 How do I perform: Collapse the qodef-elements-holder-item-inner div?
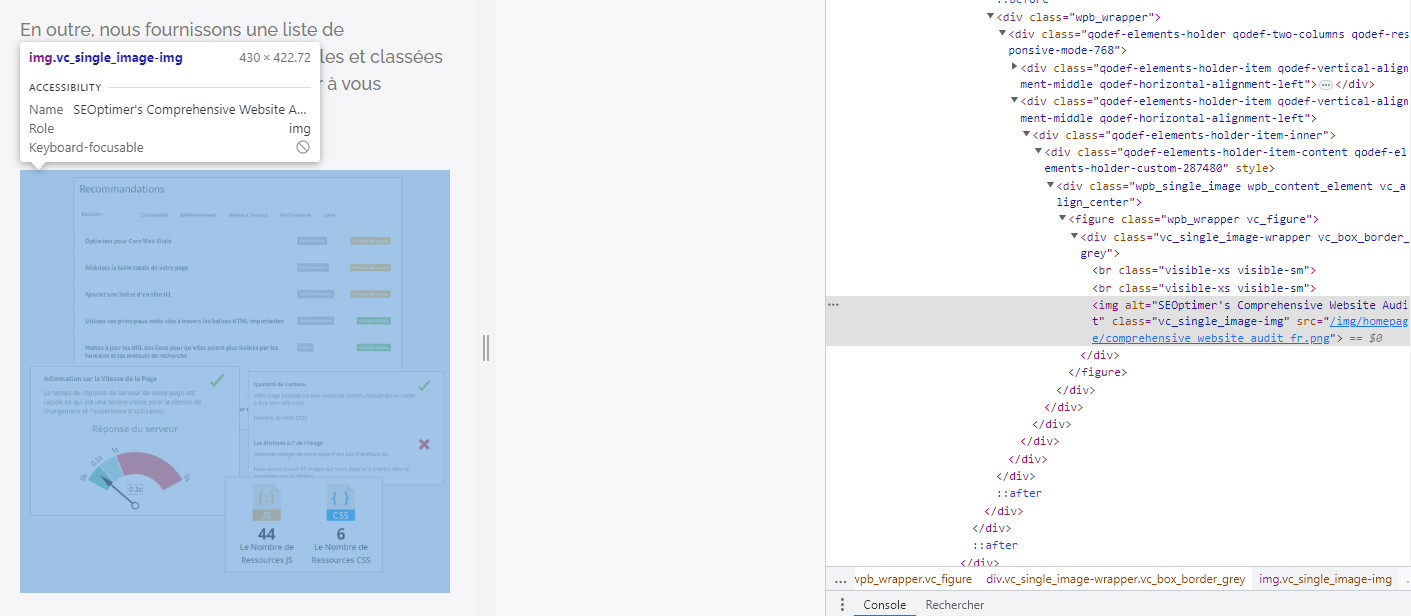[1027, 135]
